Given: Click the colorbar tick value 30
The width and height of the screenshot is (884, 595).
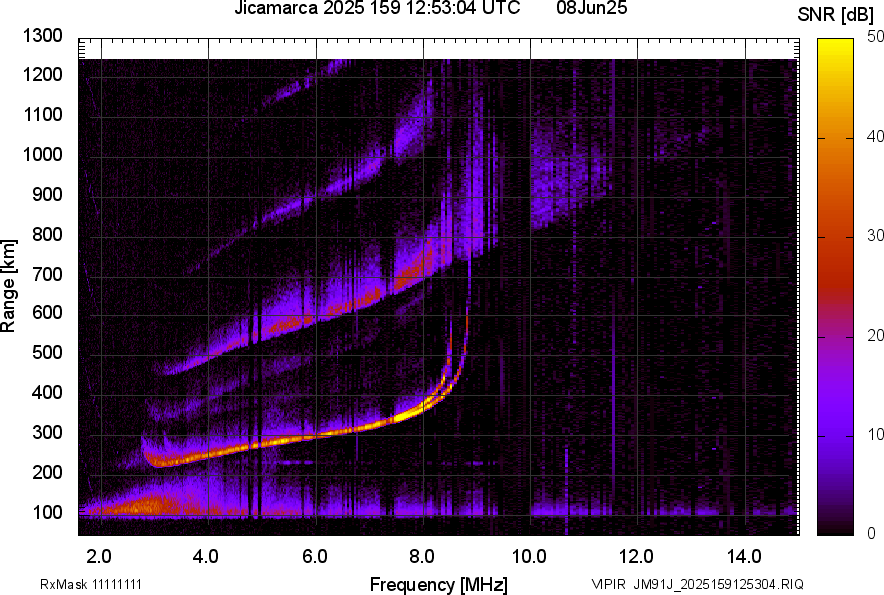Looking at the screenshot, I should (x=876, y=236).
